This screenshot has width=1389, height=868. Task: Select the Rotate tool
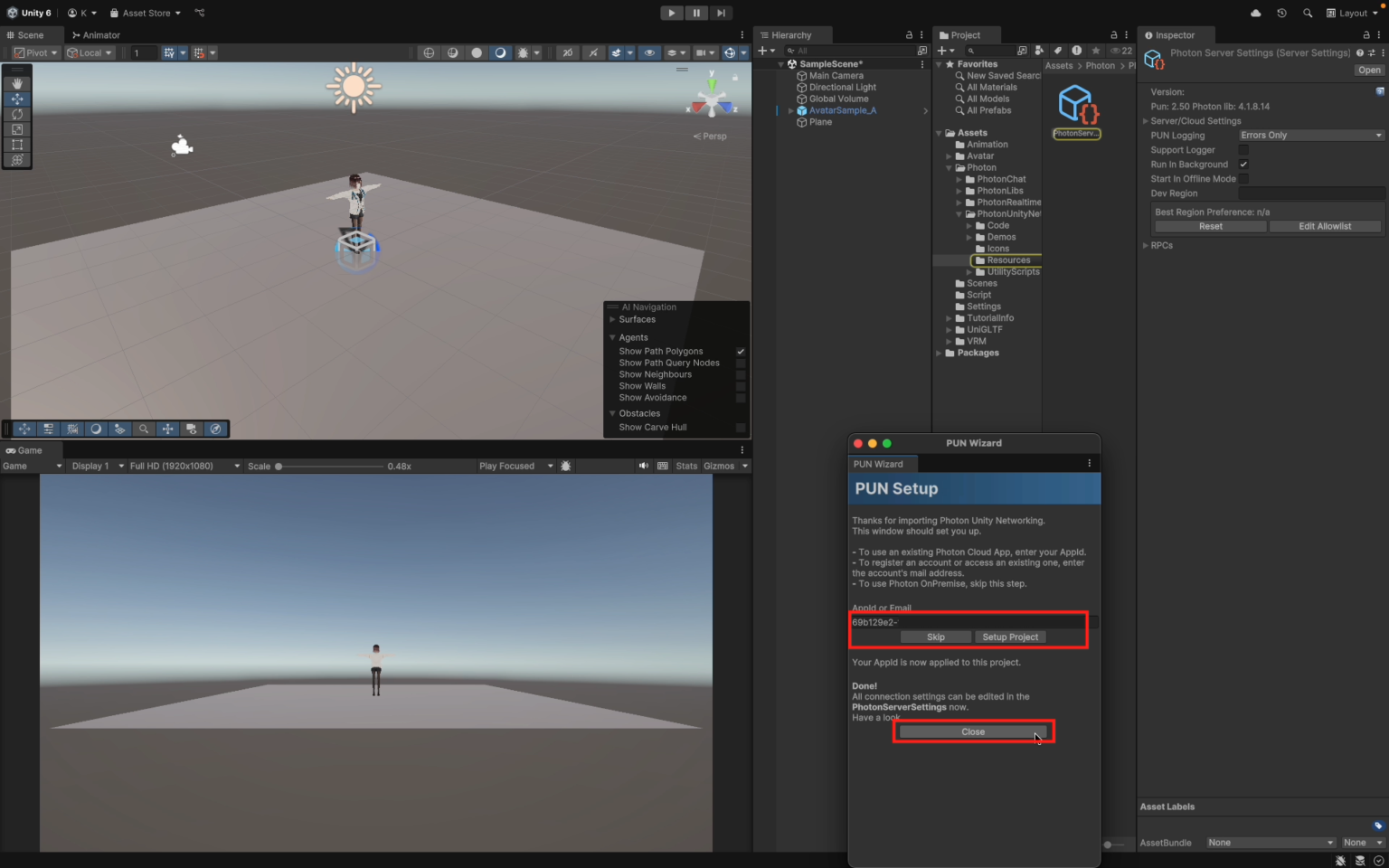click(x=17, y=114)
